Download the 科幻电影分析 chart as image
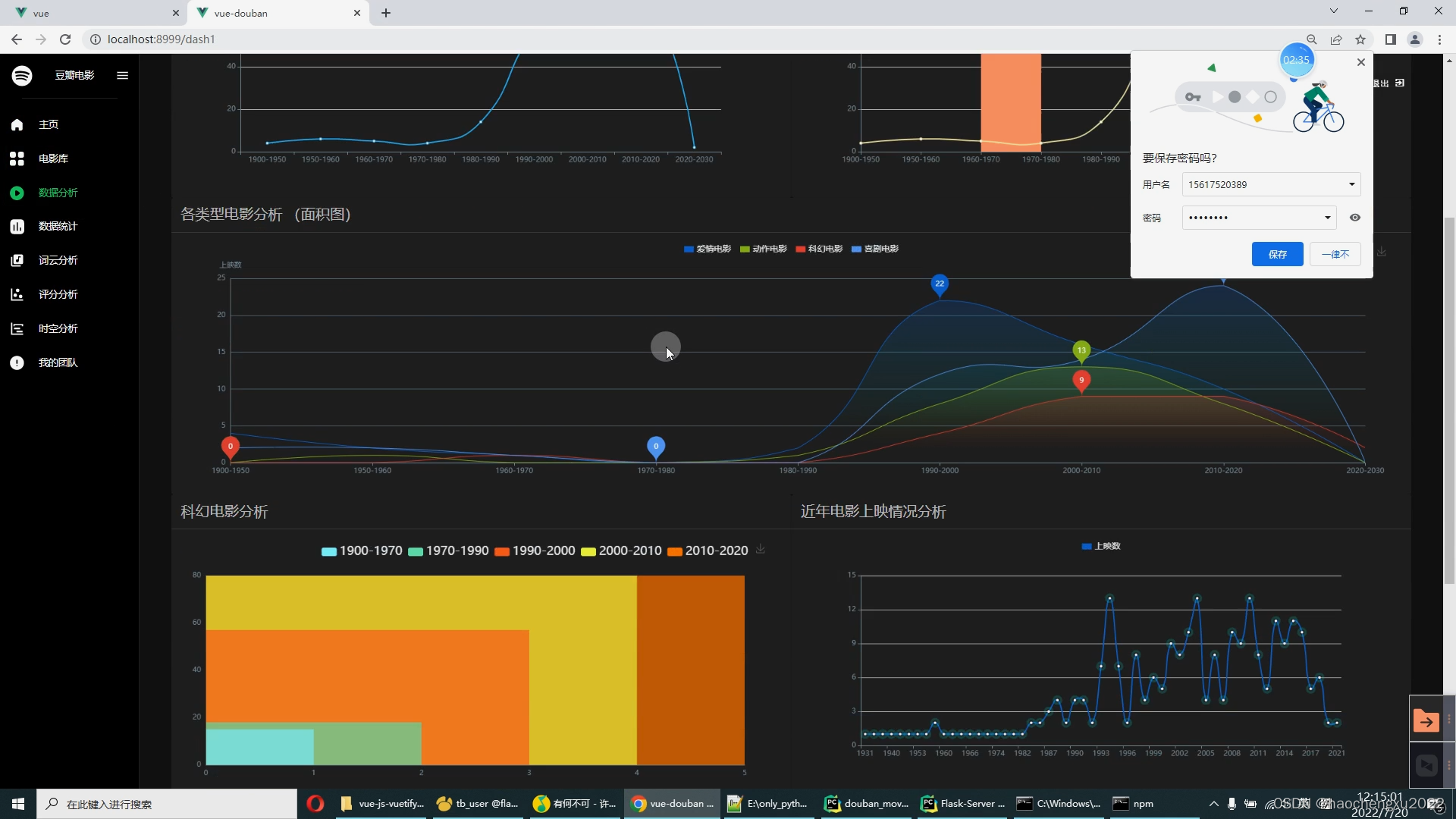1456x819 pixels. 761,549
